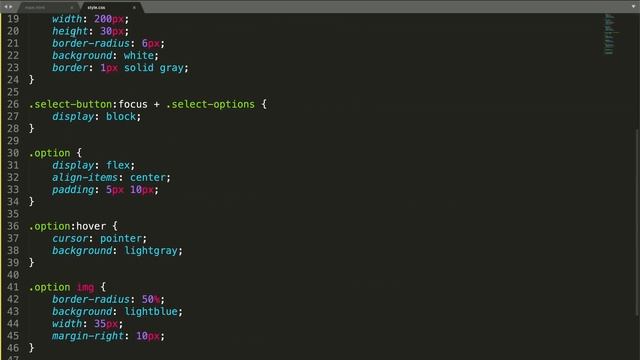This screenshot has height=360, width=640.
Task: Click the closing brace on line 46
Action: pyautogui.click(x=31, y=348)
